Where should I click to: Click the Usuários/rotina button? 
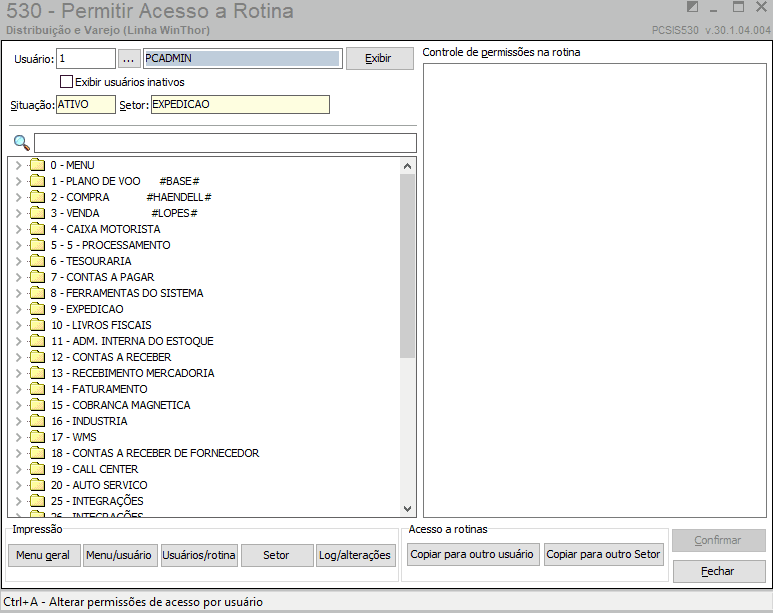199,555
